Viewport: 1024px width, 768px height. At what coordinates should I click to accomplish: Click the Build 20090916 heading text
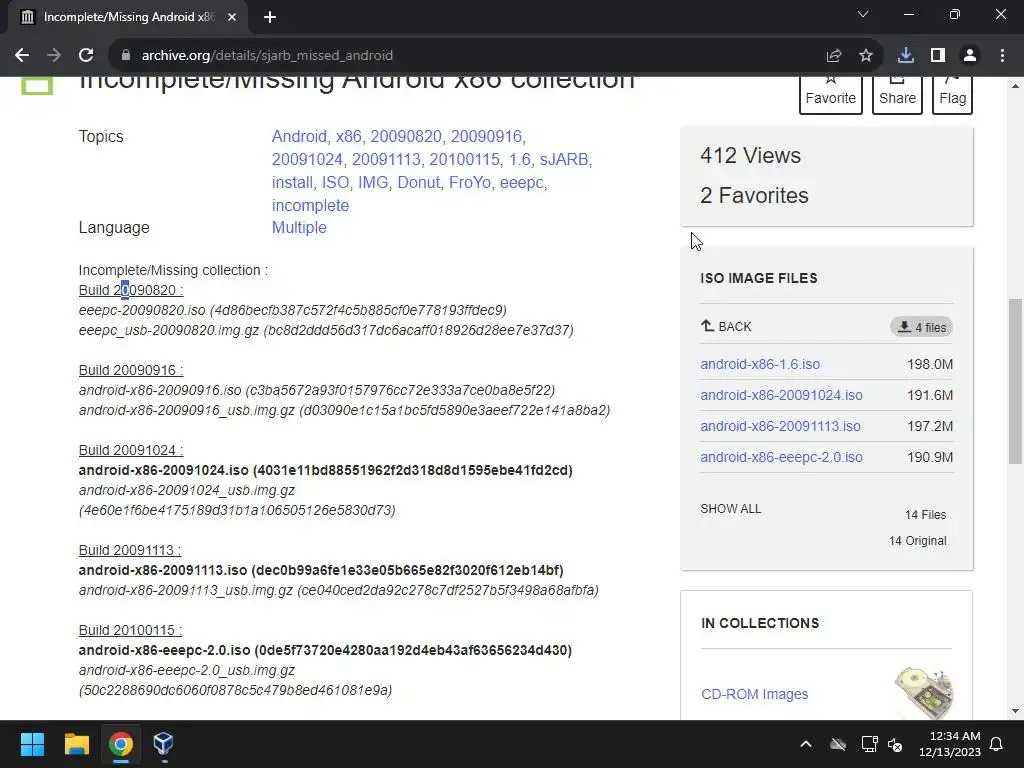131,370
